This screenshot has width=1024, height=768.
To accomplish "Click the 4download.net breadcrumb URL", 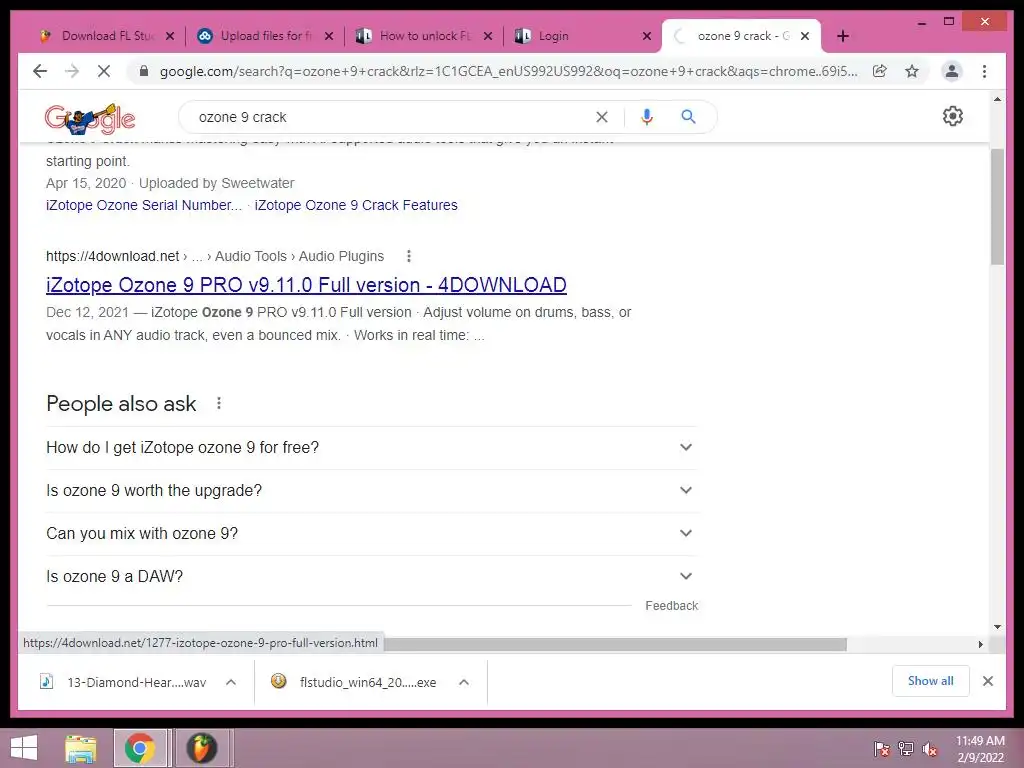I will (x=112, y=256).
